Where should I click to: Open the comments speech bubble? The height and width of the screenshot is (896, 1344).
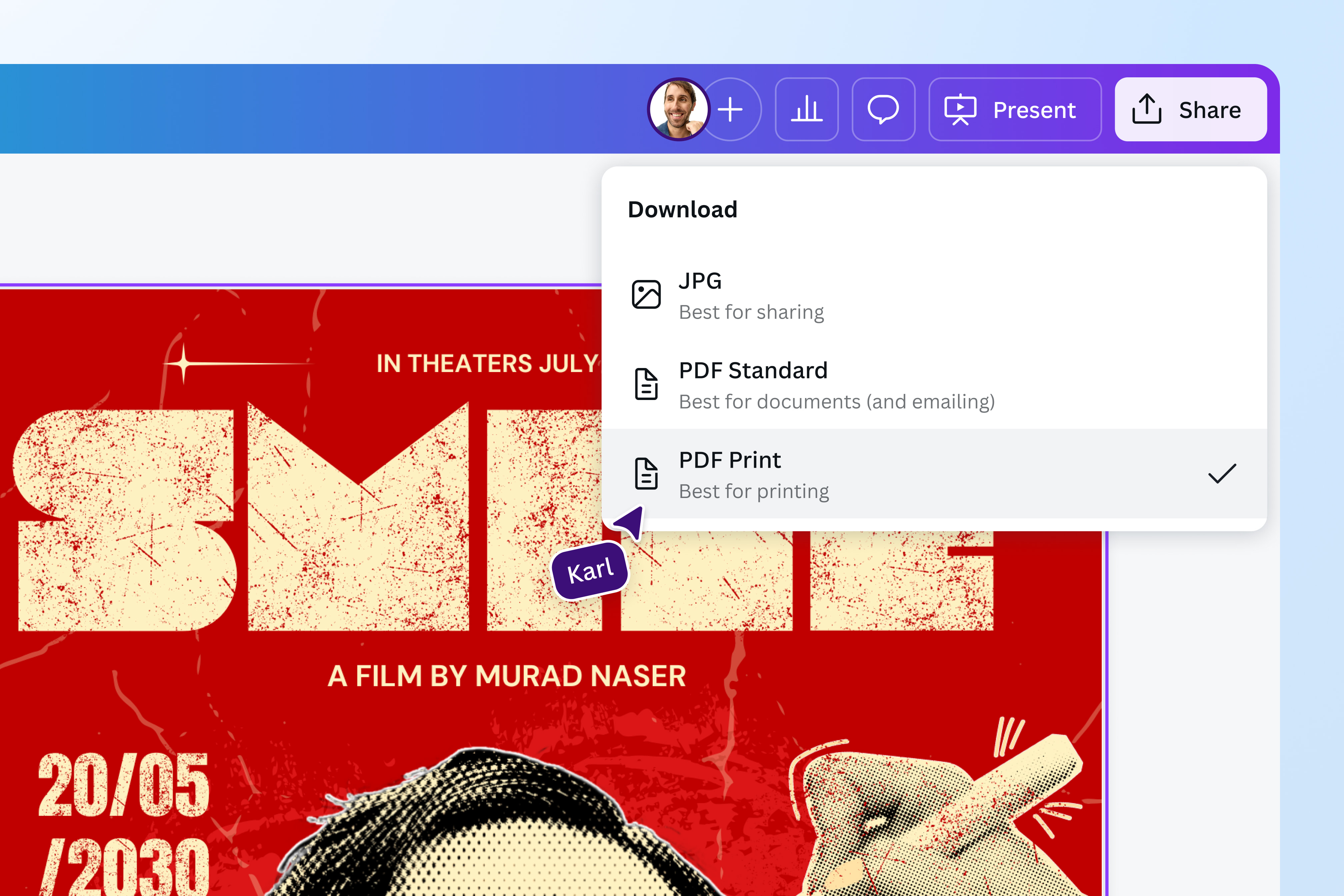point(883,109)
